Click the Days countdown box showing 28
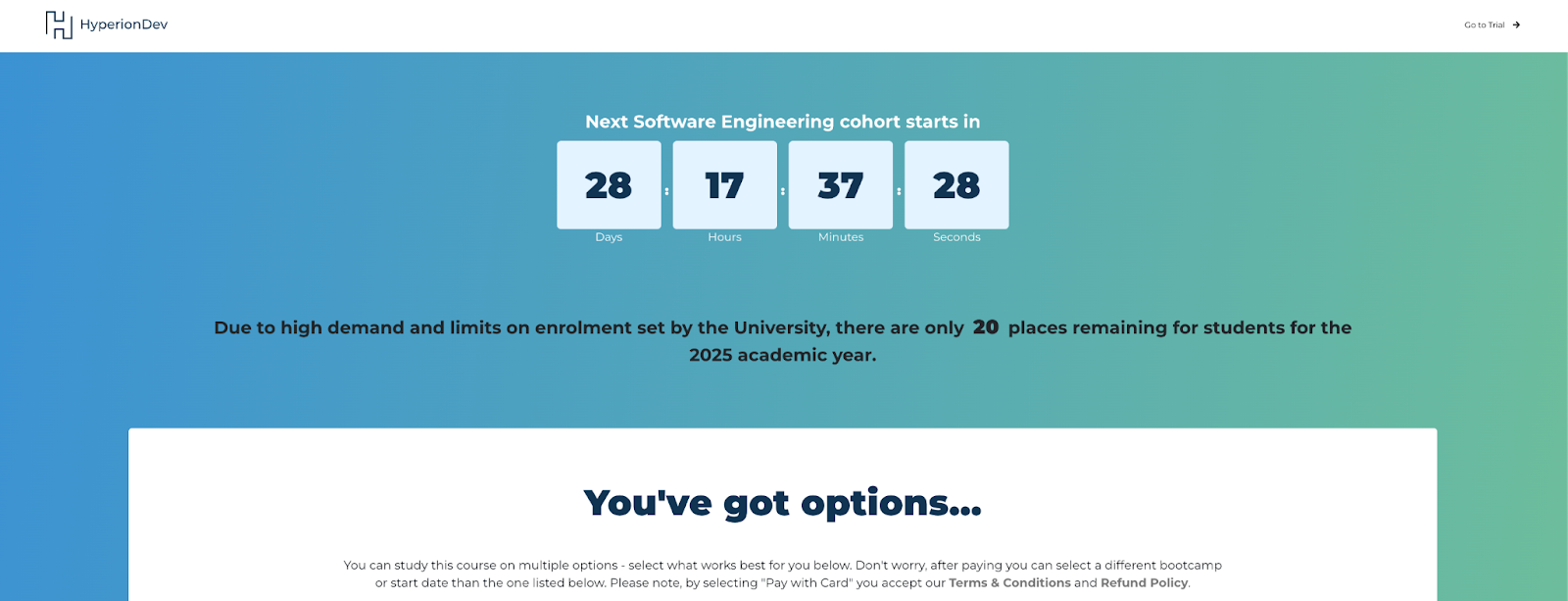The height and width of the screenshot is (601, 1568). [x=609, y=184]
